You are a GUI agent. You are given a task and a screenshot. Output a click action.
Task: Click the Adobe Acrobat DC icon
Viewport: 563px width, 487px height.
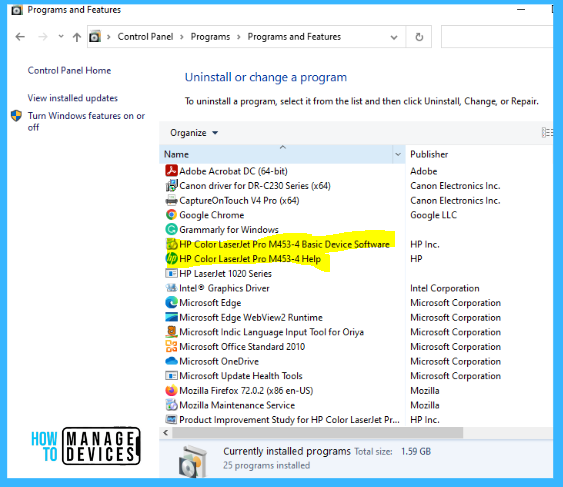tap(171, 171)
